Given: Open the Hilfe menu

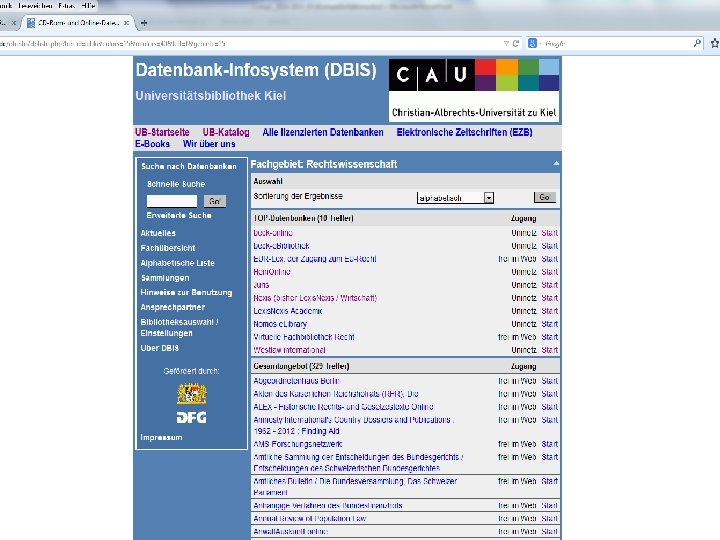Looking at the screenshot, I should (88, 6).
